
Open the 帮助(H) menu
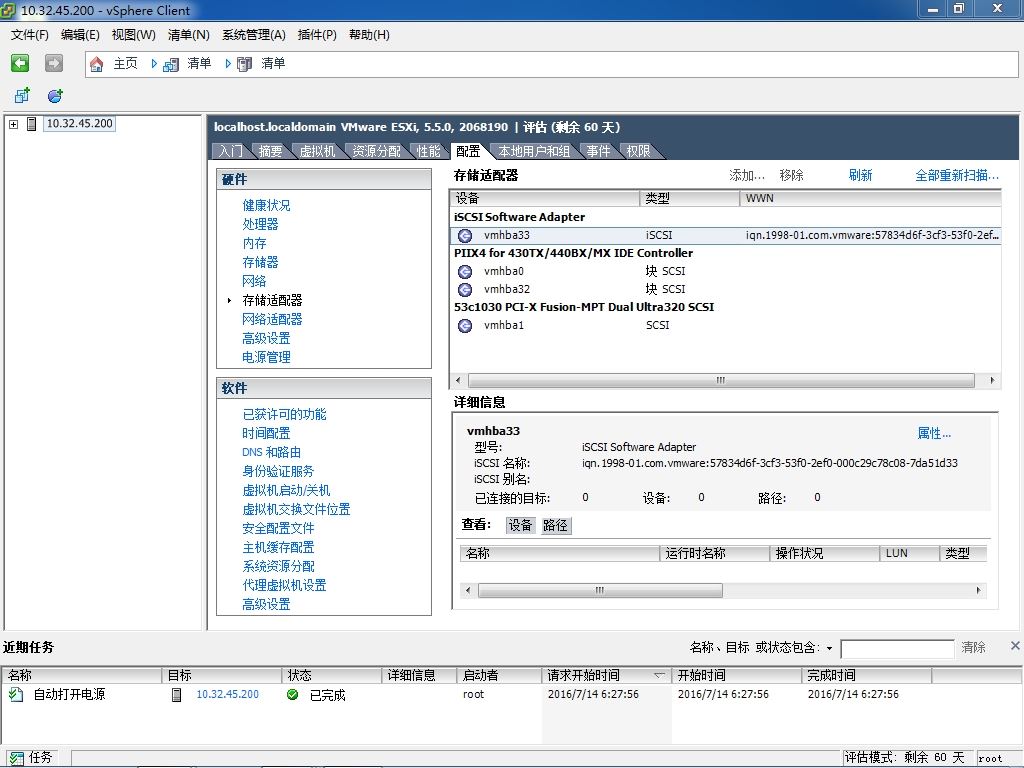369,35
